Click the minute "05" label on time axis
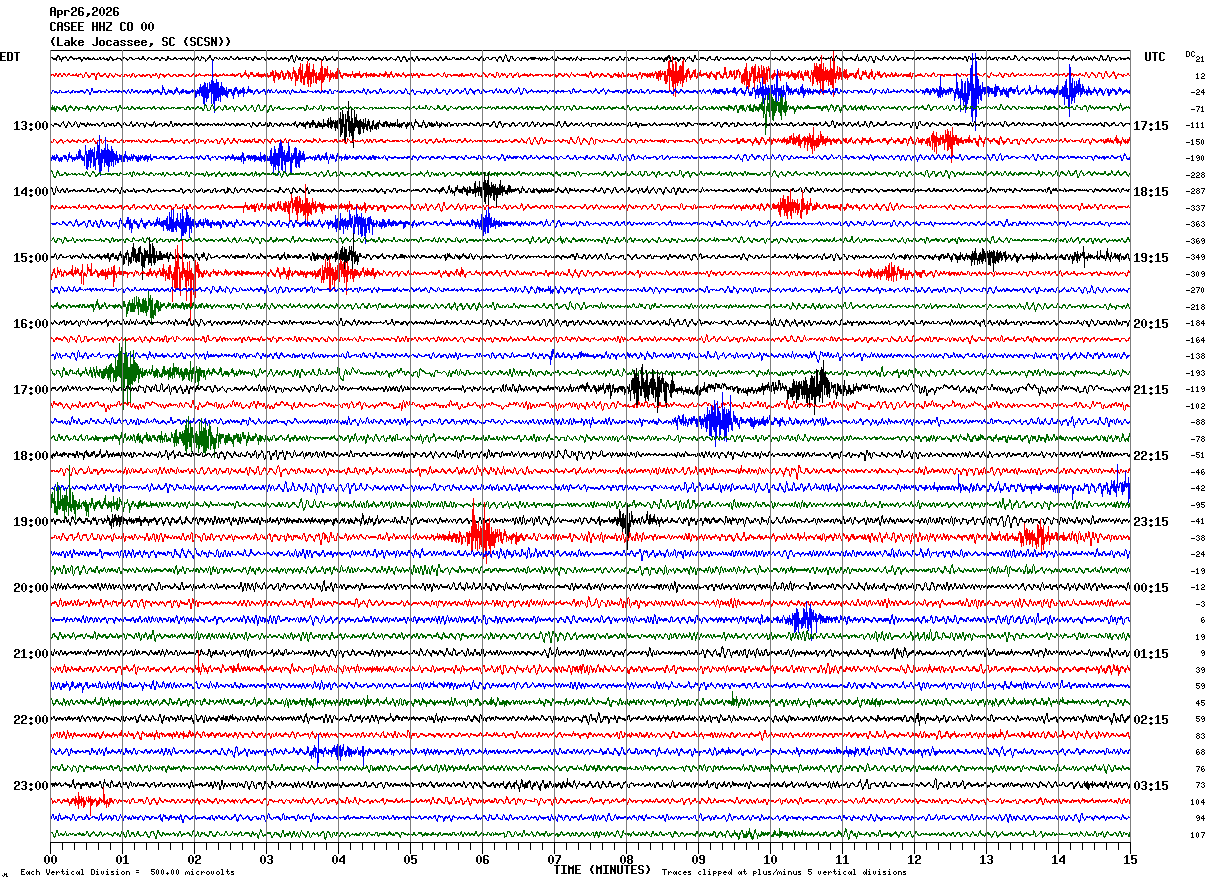Image resolution: width=1210 pixels, height=886 pixels. [410, 859]
